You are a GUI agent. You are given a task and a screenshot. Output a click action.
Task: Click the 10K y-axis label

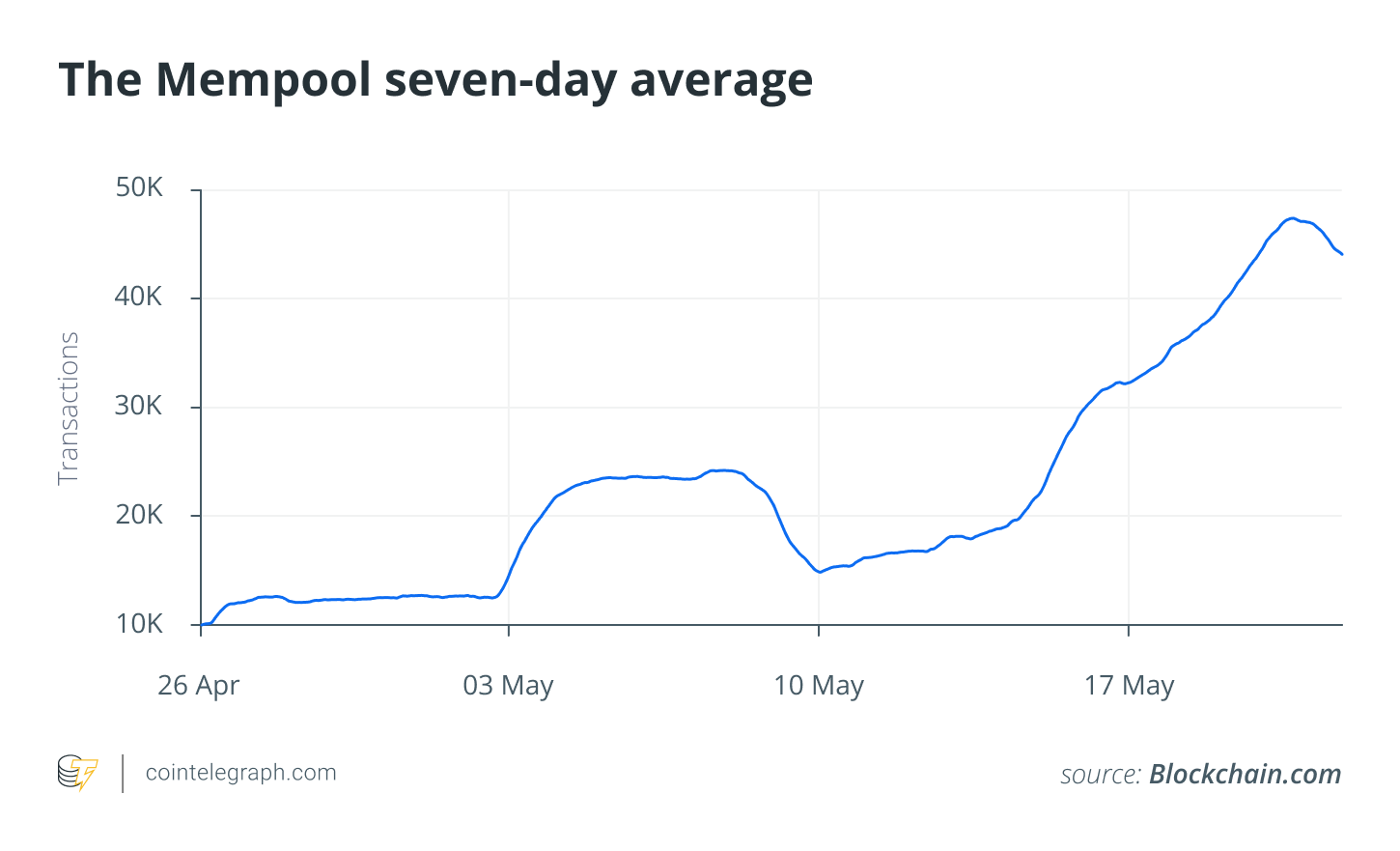coord(140,624)
